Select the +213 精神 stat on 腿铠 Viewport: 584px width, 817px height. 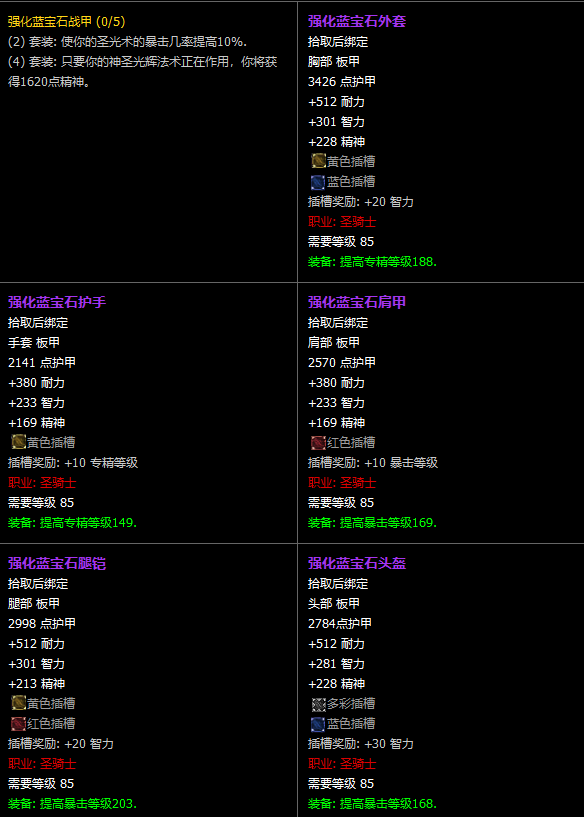[36, 684]
